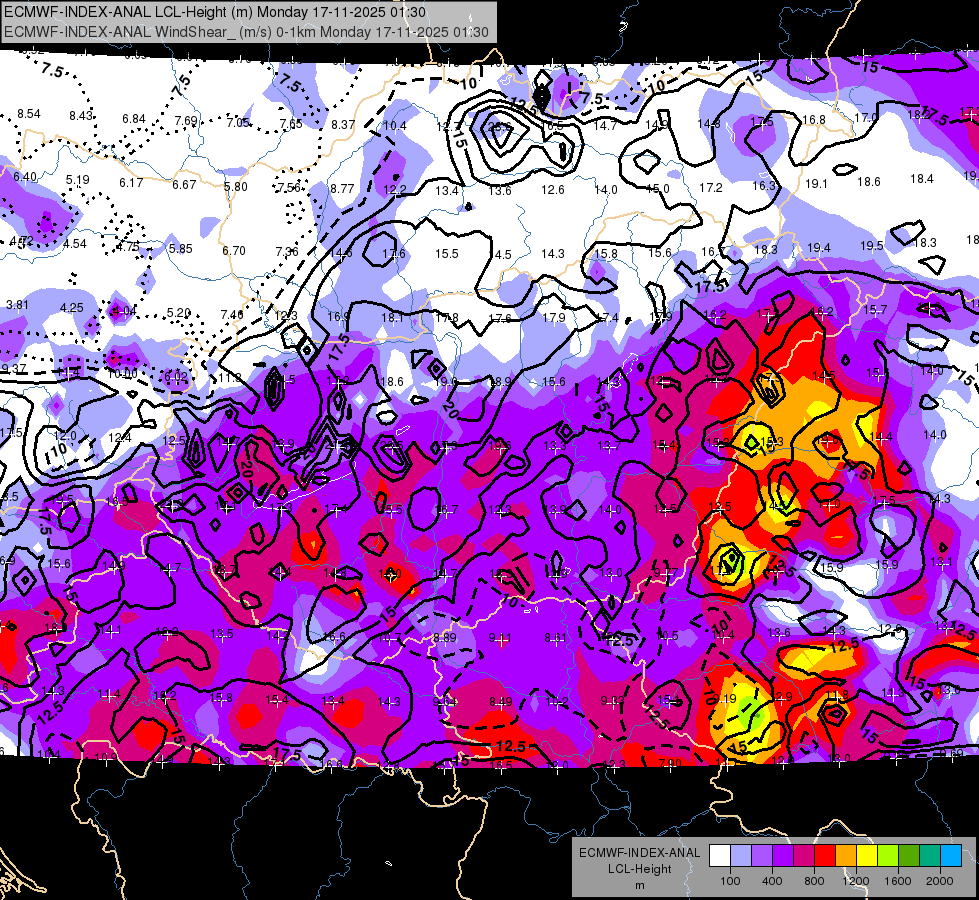Screen dimensions: 979x900
Task: Click the grid value "19.1"
Action: click(x=816, y=184)
